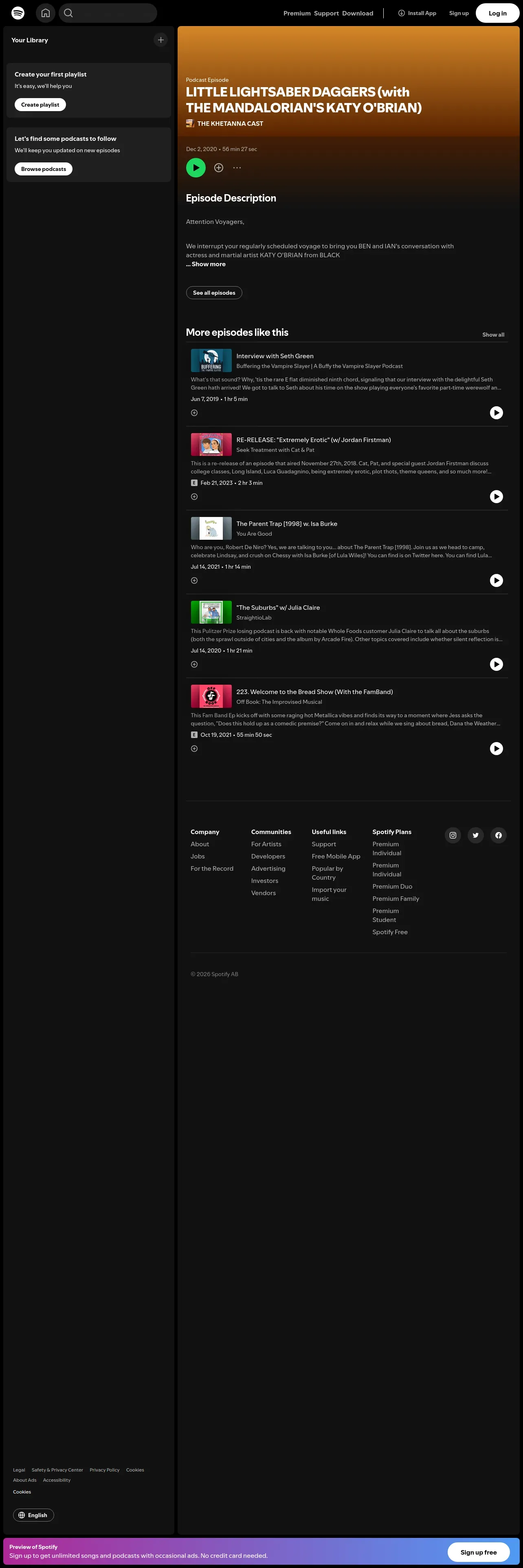Open Safety & Privacy Center link
The height and width of the screenshot is (1568, 523).
point(57,1470)
